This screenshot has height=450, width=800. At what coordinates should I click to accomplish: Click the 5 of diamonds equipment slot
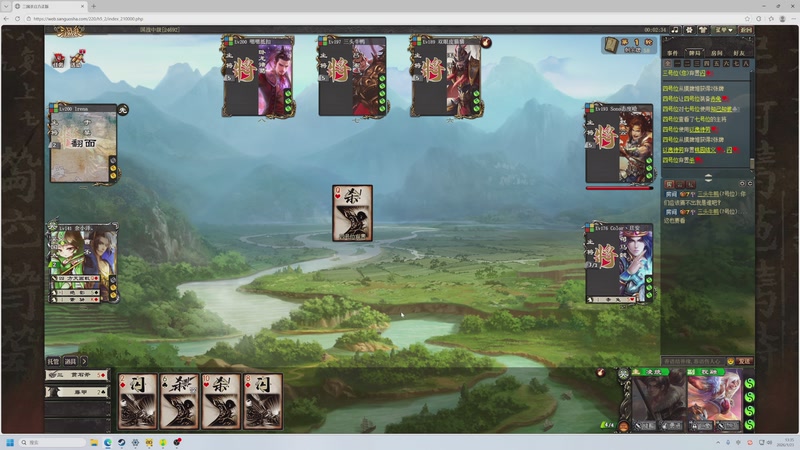click(x=77, y=375)
